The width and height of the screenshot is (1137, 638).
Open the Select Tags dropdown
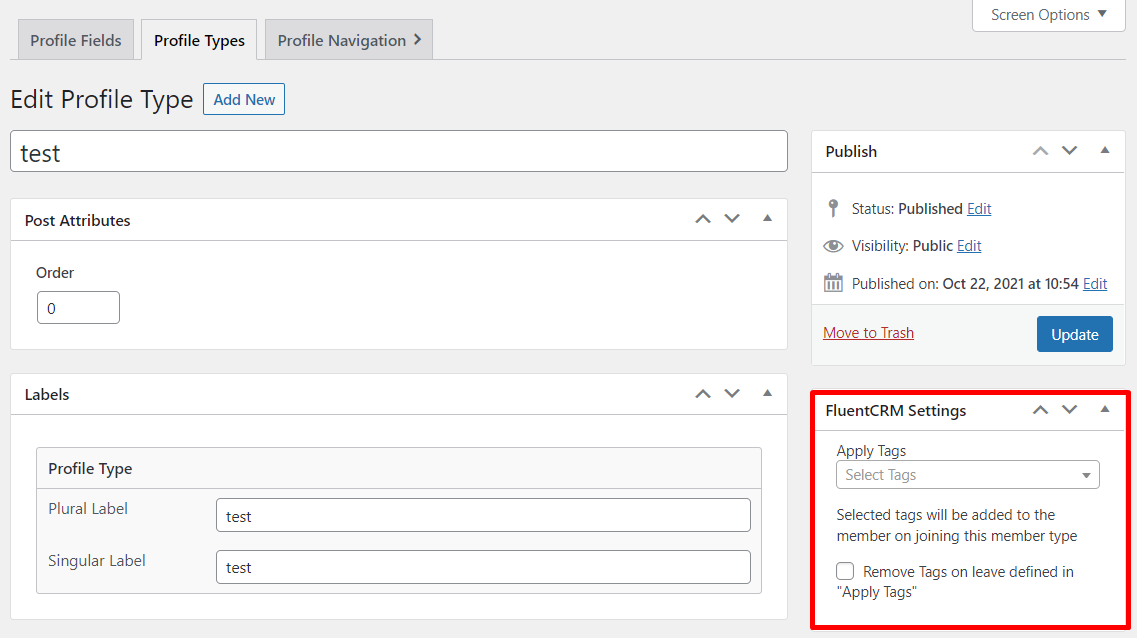point(967,475)
